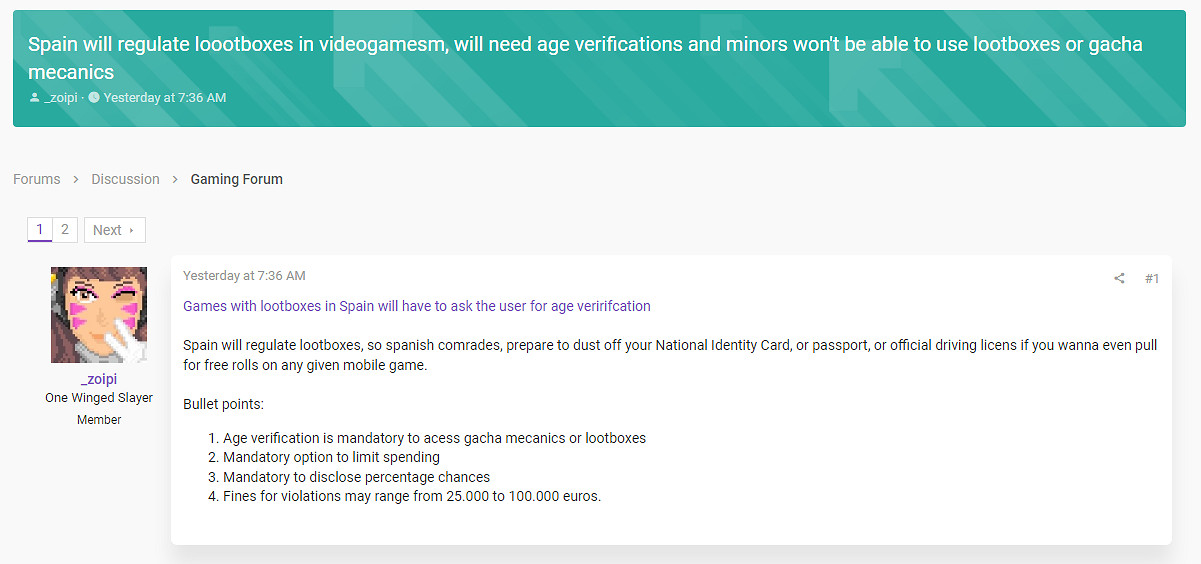Click _zoipi author name in thread header
The width and height of the screenshot is (1201, 564).
click(x=61, y=98)
